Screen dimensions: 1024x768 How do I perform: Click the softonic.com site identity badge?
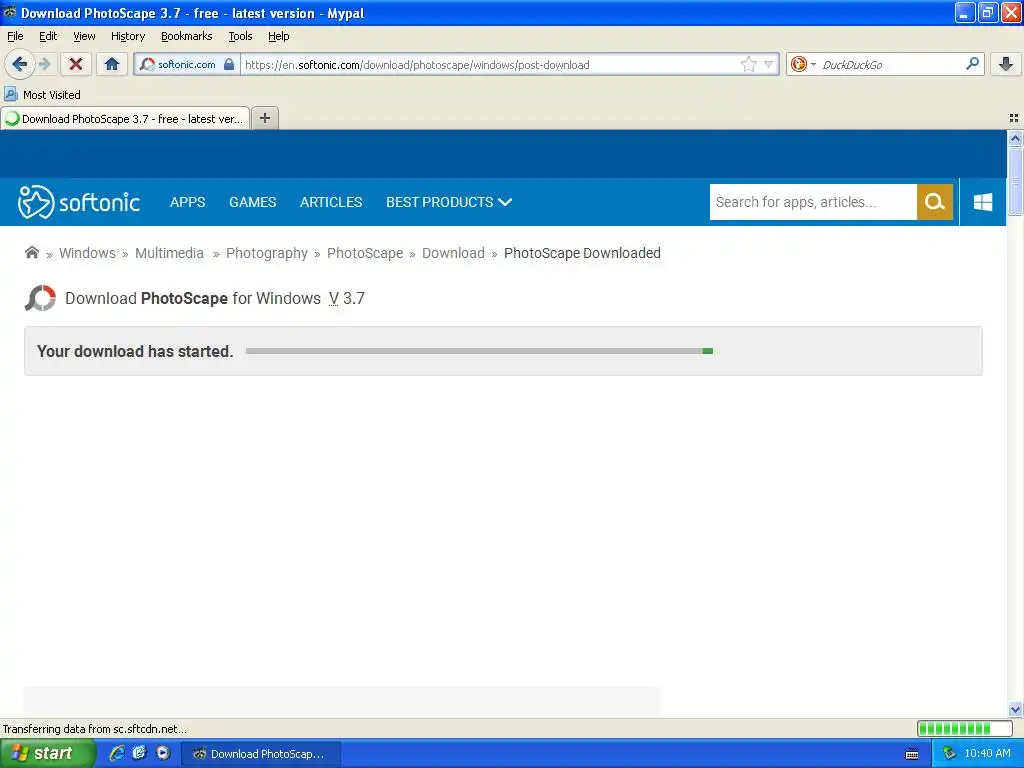pos(187,64)
